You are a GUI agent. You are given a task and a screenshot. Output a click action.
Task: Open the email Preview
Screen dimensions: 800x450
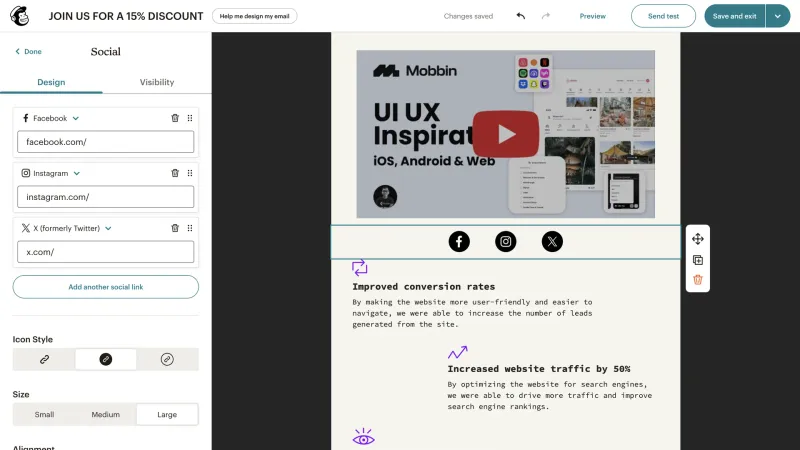tap(592, 16)
